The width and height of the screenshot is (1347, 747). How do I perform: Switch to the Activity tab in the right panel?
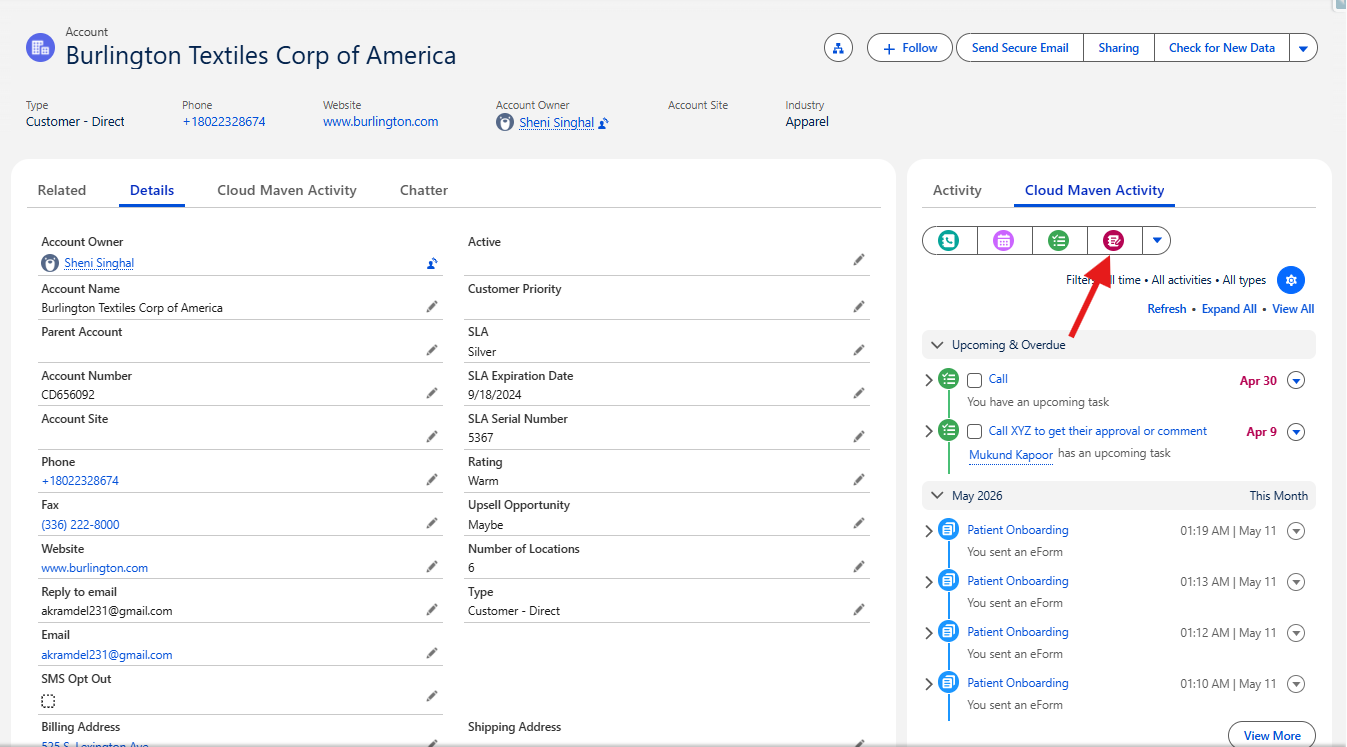tap(957, 190)
